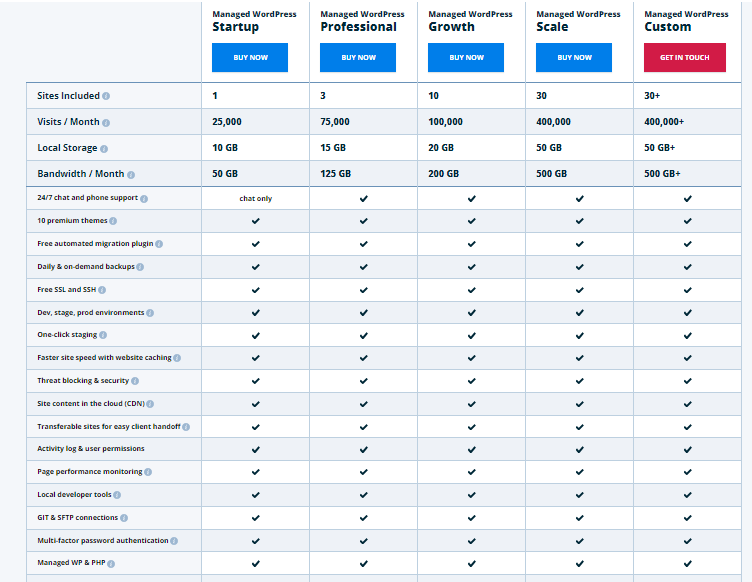Image resolution: width=752 pixels, height=582 pixels.
Task: Click the info icon next to Managed WP & PHP
Action: tap(111, 564)
